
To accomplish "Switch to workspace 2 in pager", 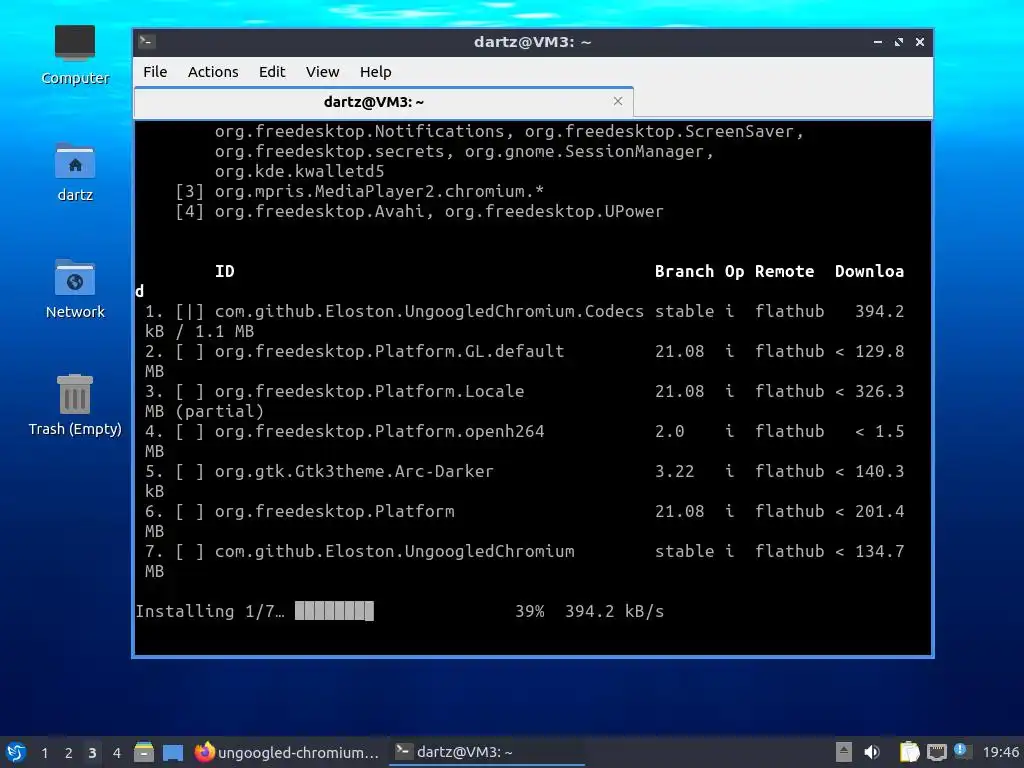I will coord(68,753).
